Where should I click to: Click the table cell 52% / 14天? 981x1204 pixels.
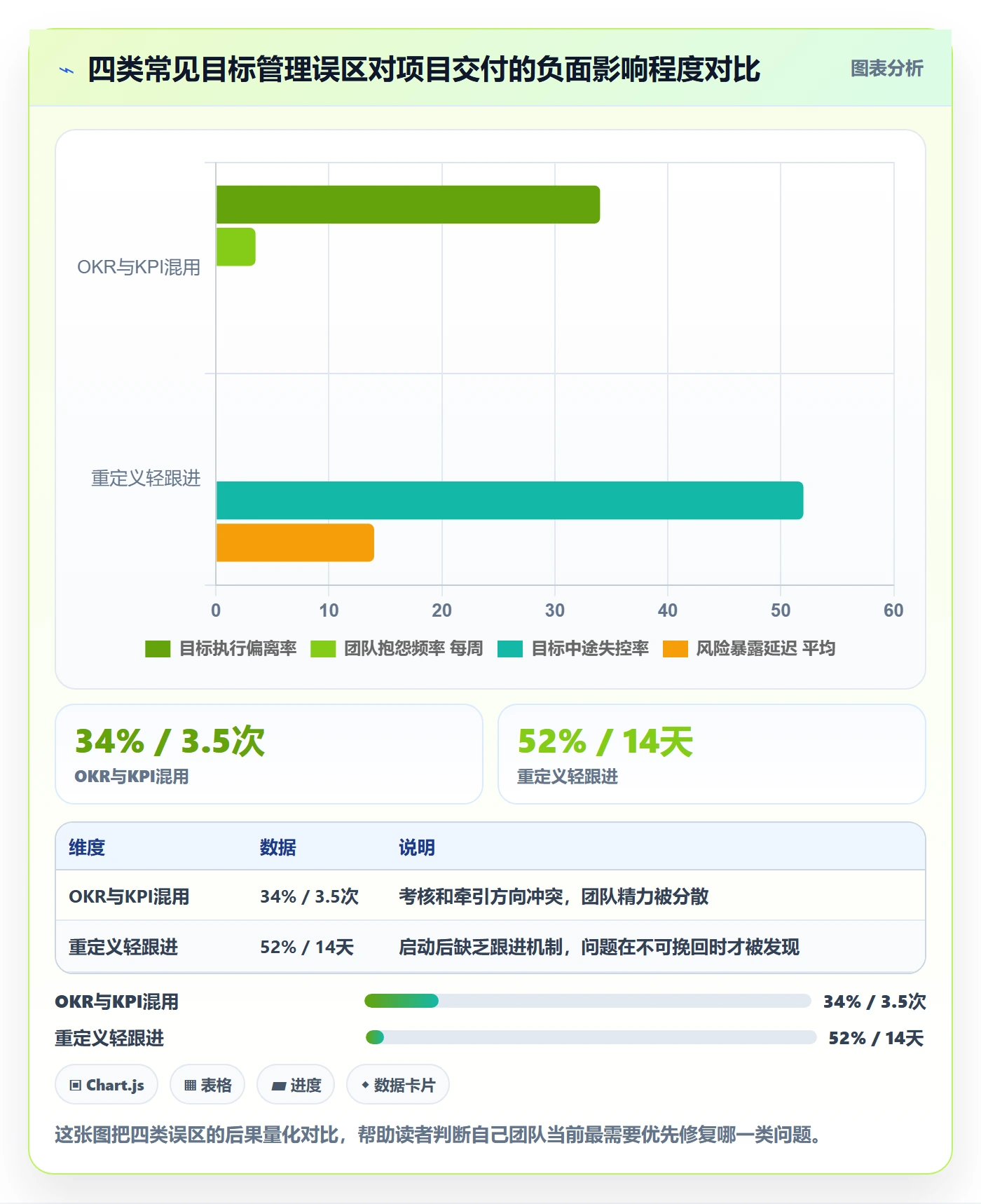(307, 947)
